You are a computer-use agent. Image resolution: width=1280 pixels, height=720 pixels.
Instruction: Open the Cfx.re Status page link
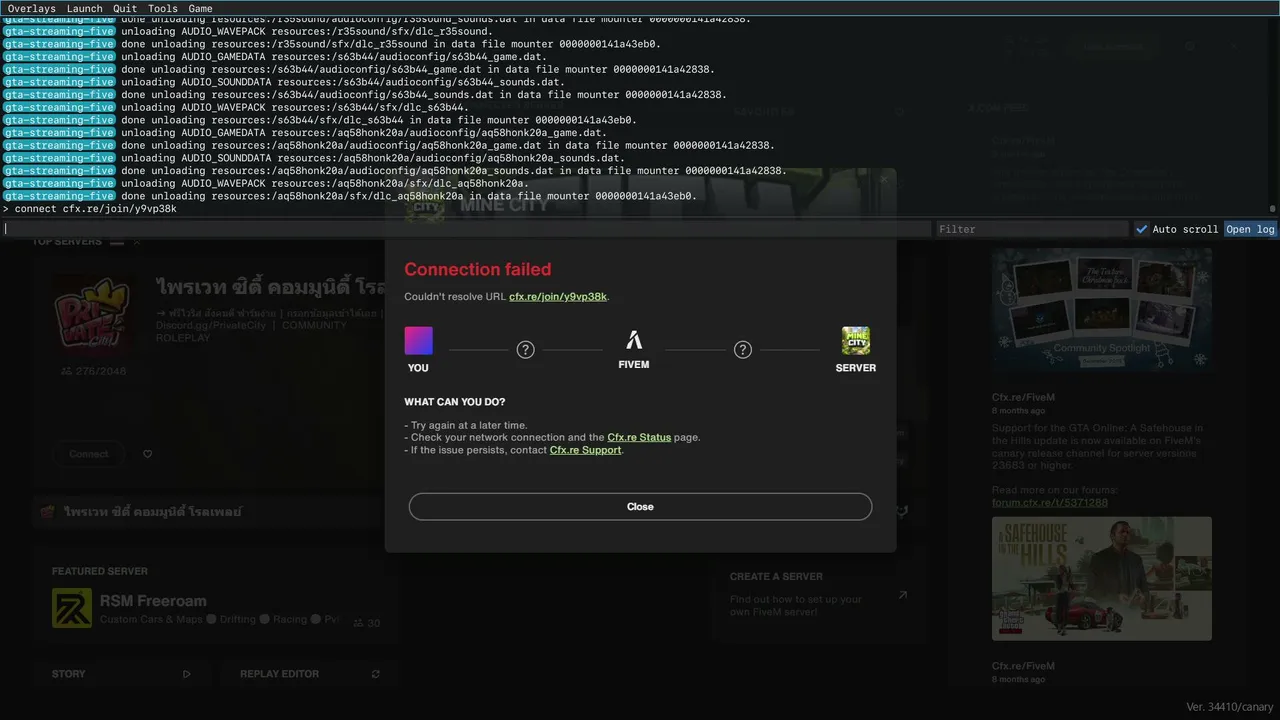coord(639,437)
